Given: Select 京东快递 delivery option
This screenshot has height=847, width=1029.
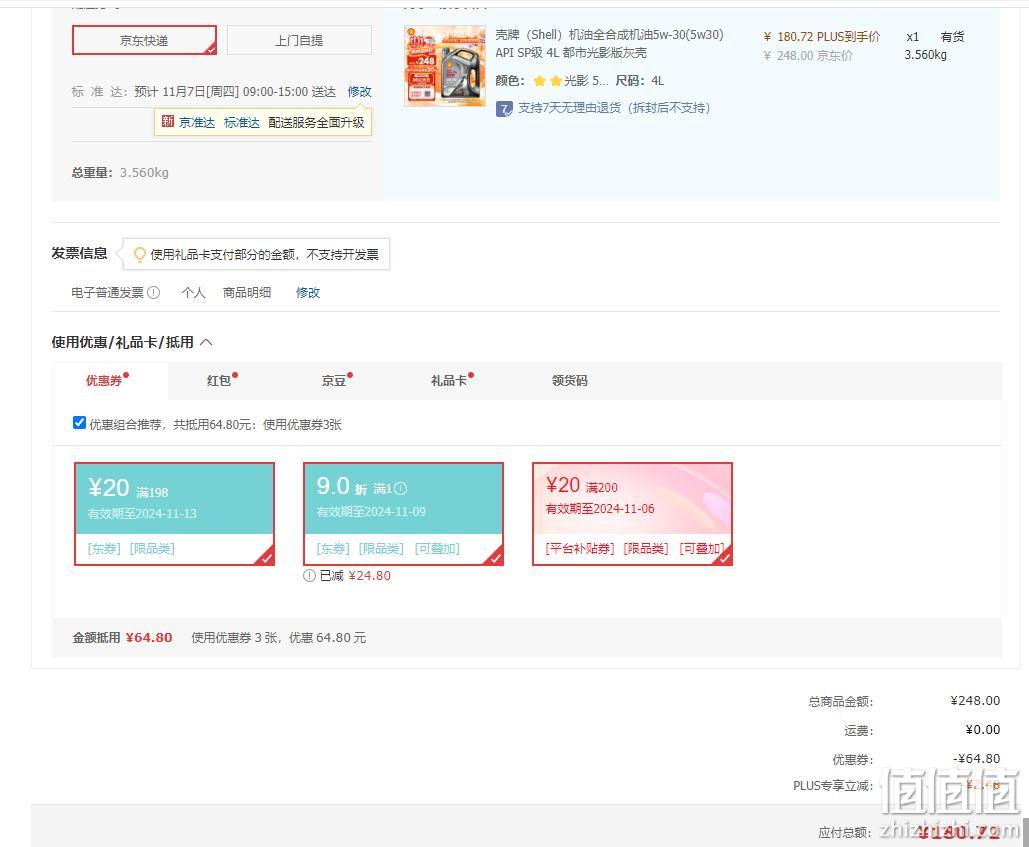Looking at the screenshot, I should [144, 40].
